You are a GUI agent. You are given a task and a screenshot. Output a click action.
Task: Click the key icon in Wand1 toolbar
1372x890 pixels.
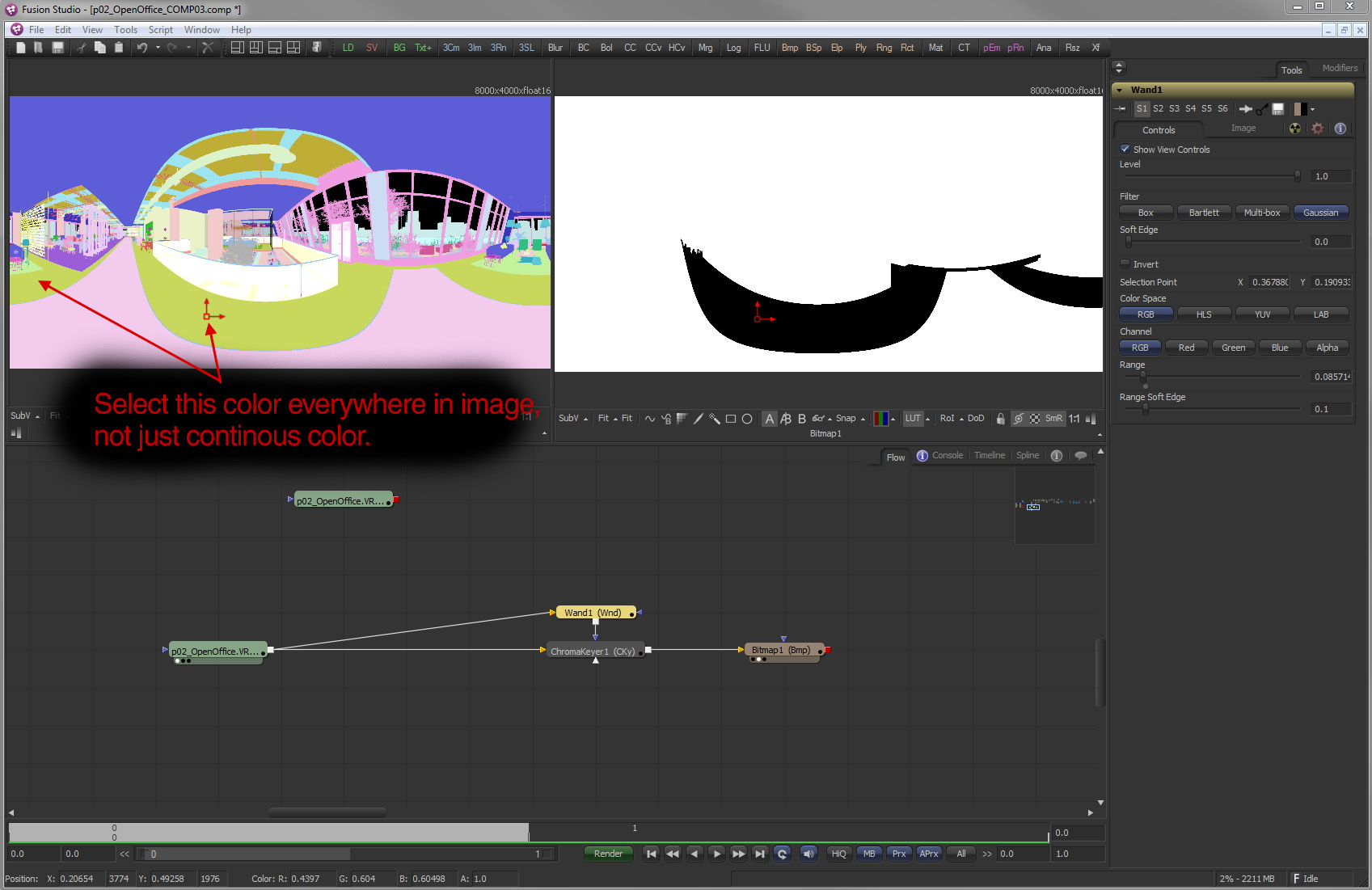pos(1262,108)
